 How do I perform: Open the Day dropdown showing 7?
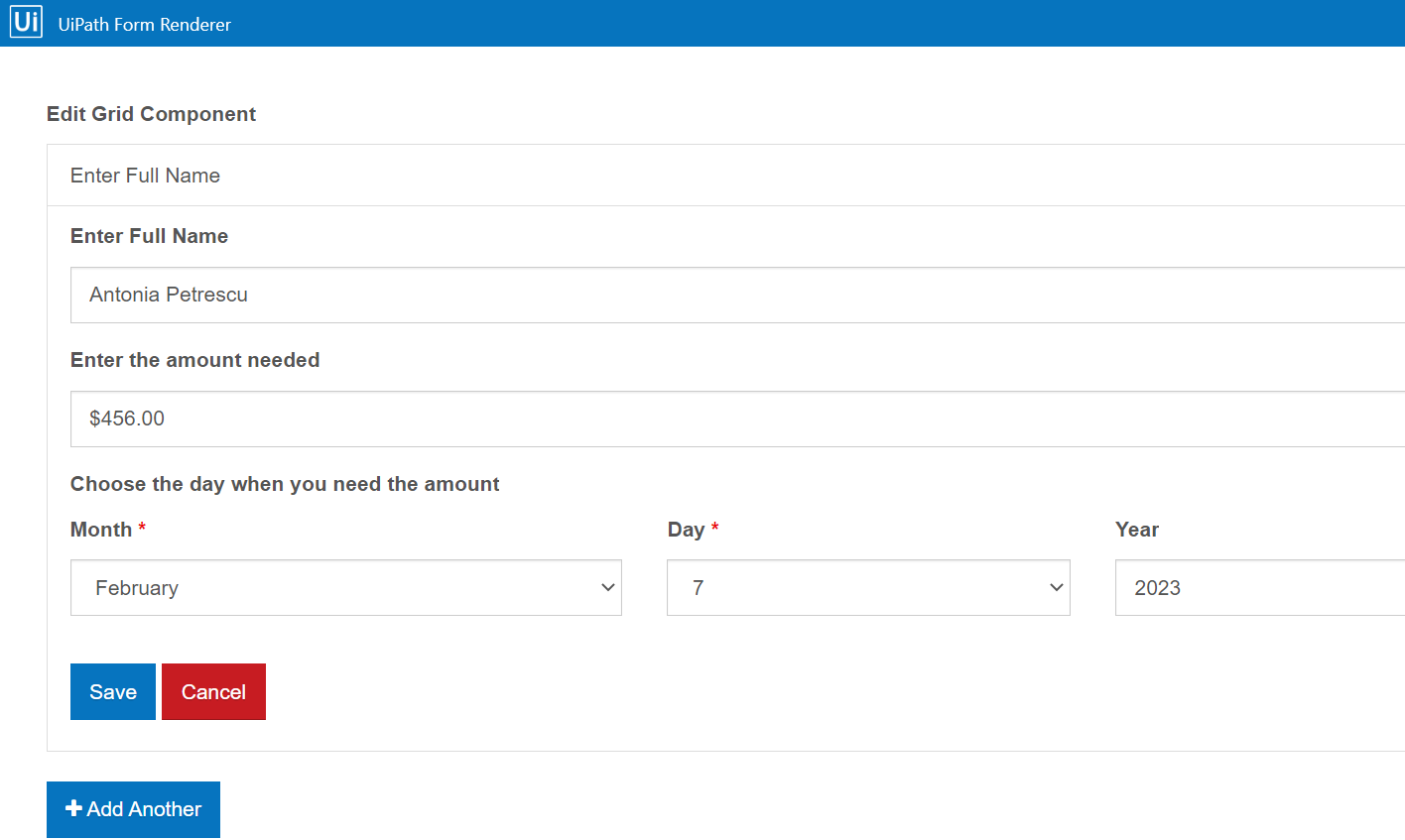pos(868,587)
